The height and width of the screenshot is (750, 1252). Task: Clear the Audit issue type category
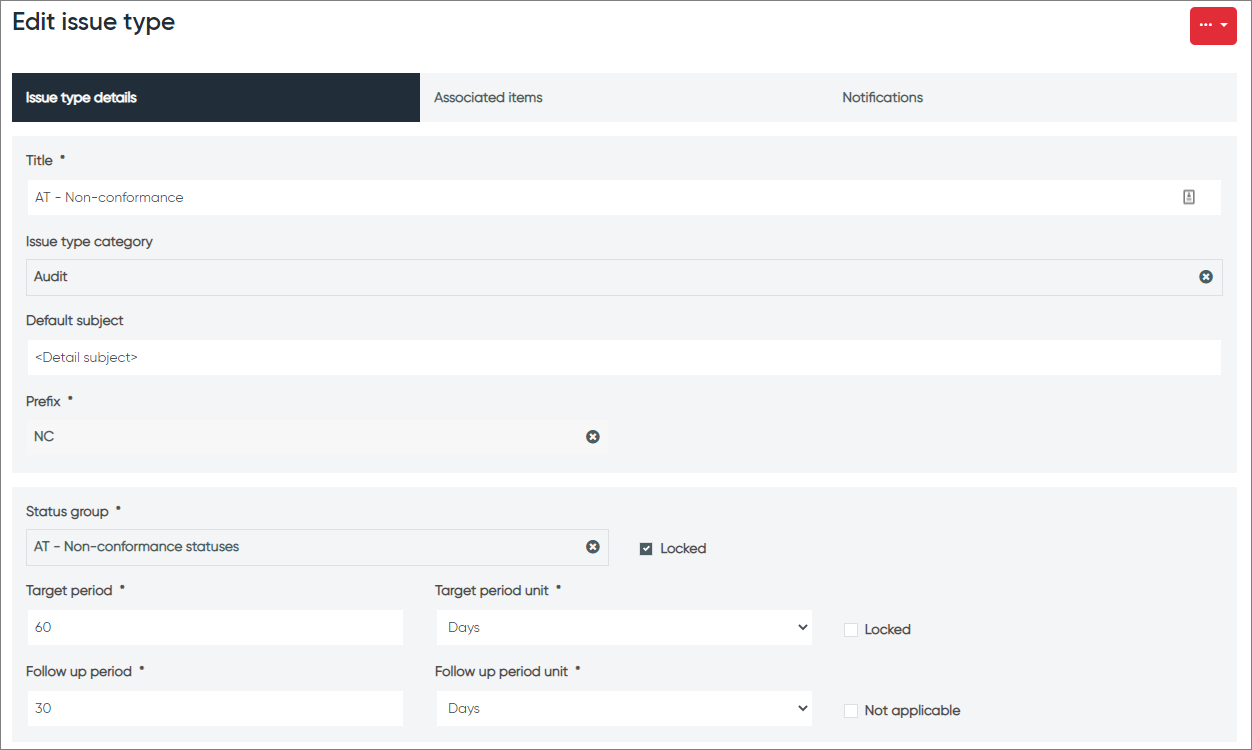1206,277
